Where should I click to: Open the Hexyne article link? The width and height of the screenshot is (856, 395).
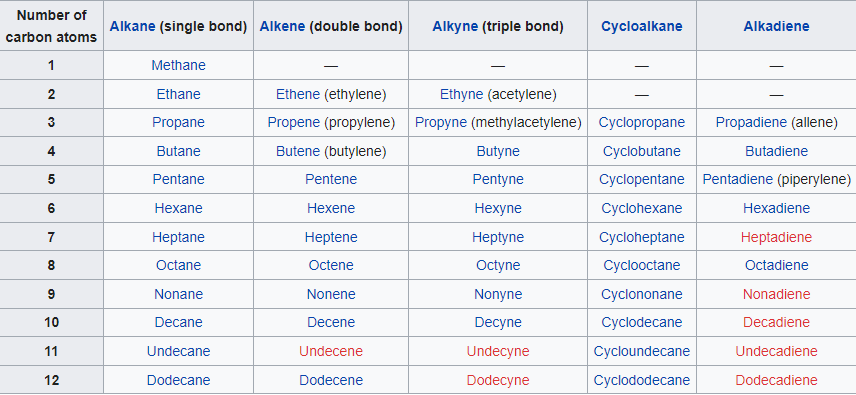point(498,208)
